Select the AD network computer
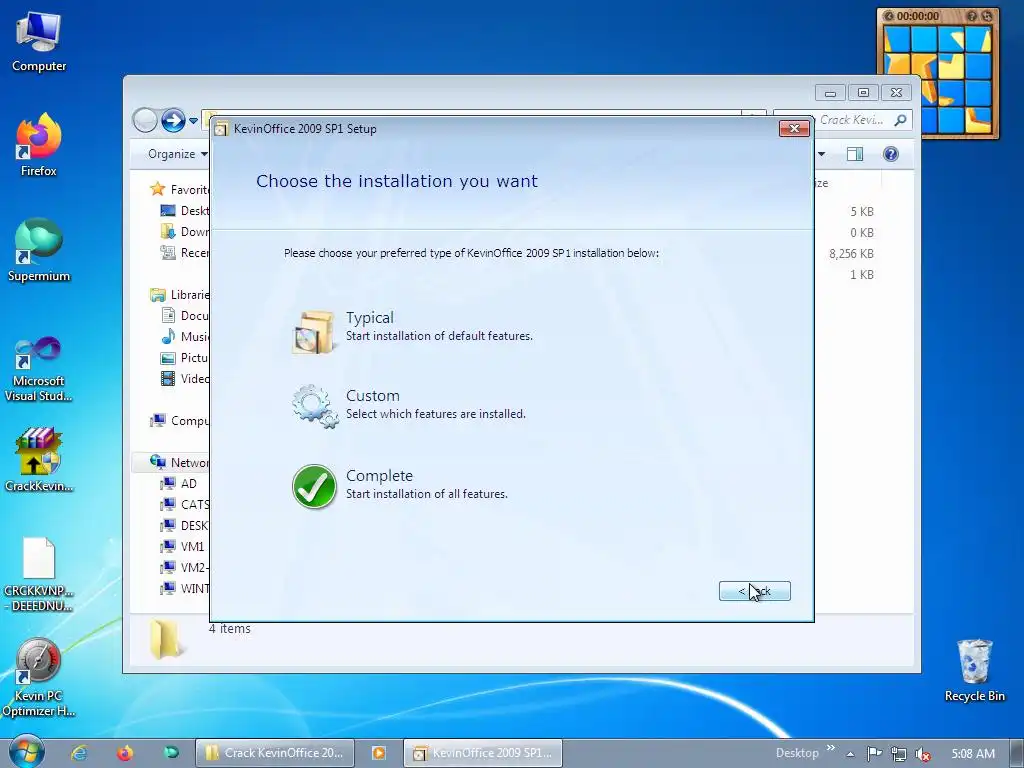The image size is (1024, 768). pos(178,483)
